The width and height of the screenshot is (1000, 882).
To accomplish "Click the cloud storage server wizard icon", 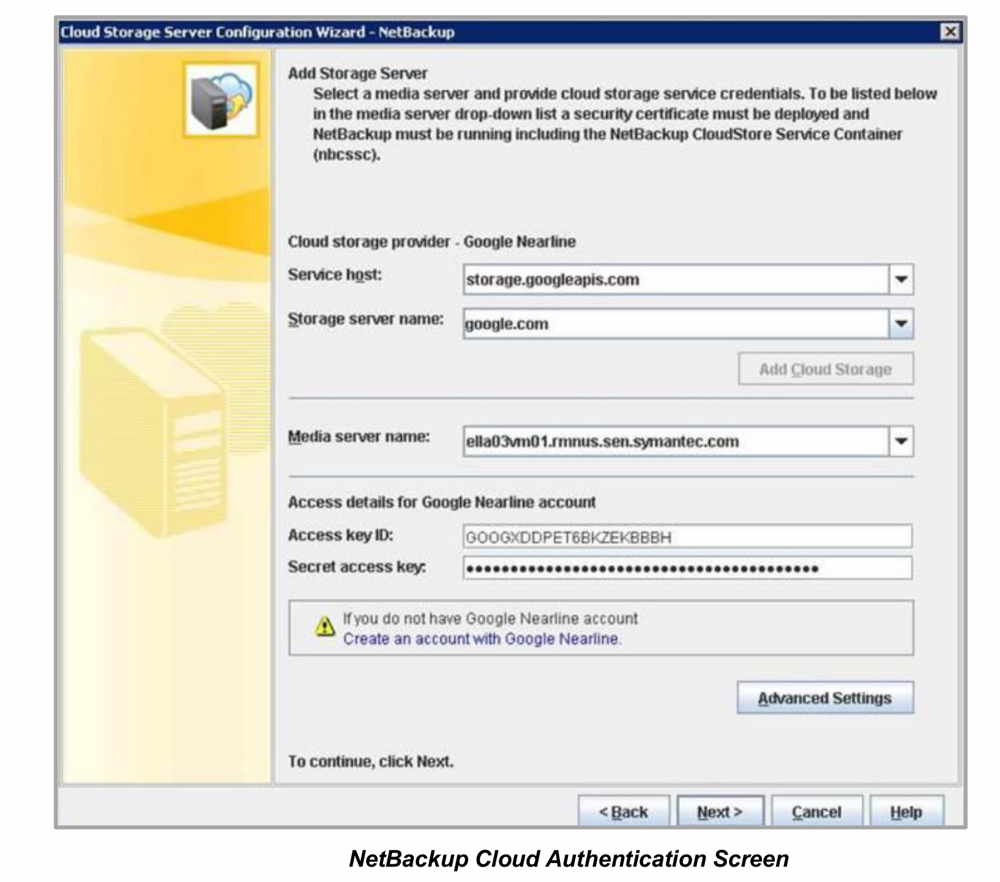I will (221, 99).
